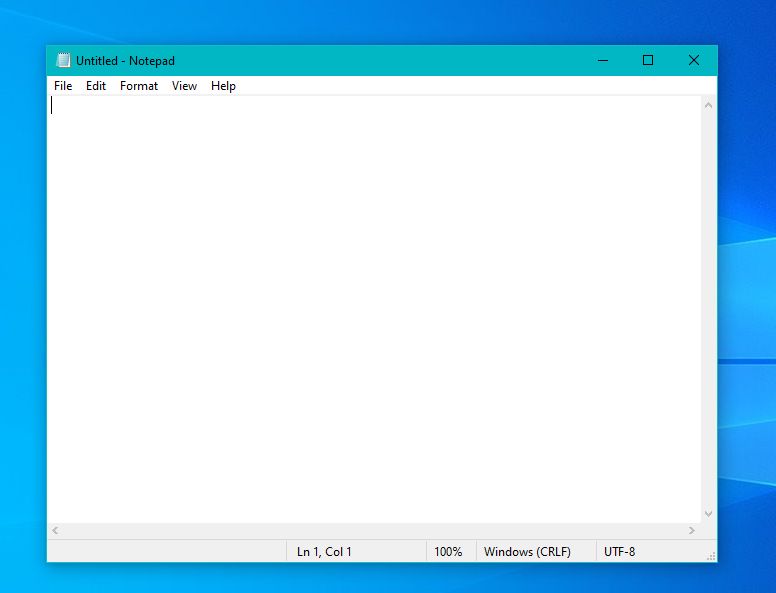
Task: Maximize the Notepad window
Action: [x=648, y=60]
